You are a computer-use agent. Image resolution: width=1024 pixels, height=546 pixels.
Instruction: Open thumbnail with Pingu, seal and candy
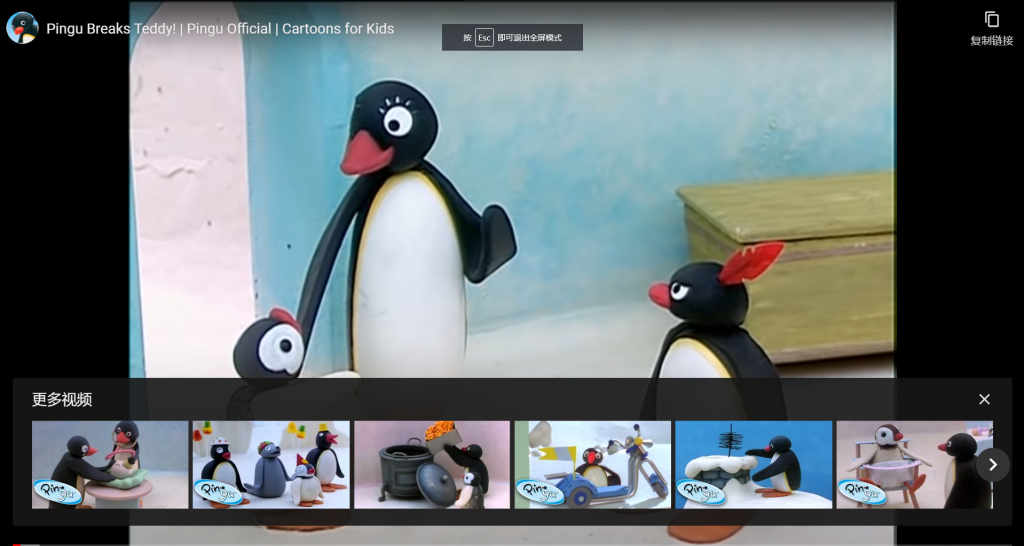271,464
